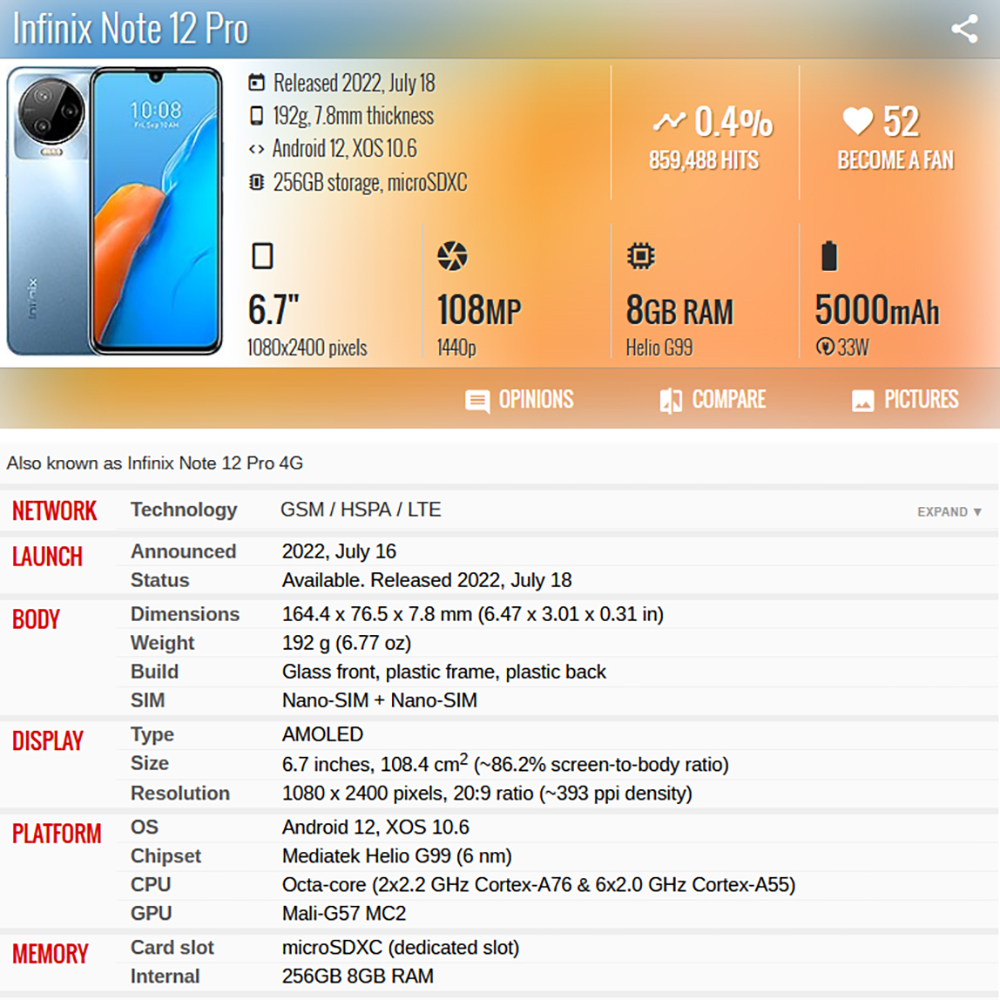The image size is (1000, 1000).
Task: Click the Nano-SIM + Nano-SIM value
Action: [x=380, y=700]
